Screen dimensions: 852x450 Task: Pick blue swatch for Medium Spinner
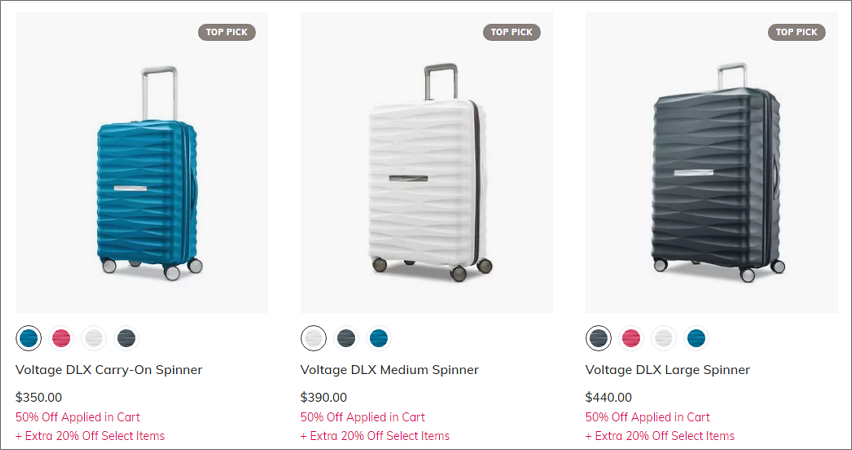pyautogui.click(x=379, y=338)
